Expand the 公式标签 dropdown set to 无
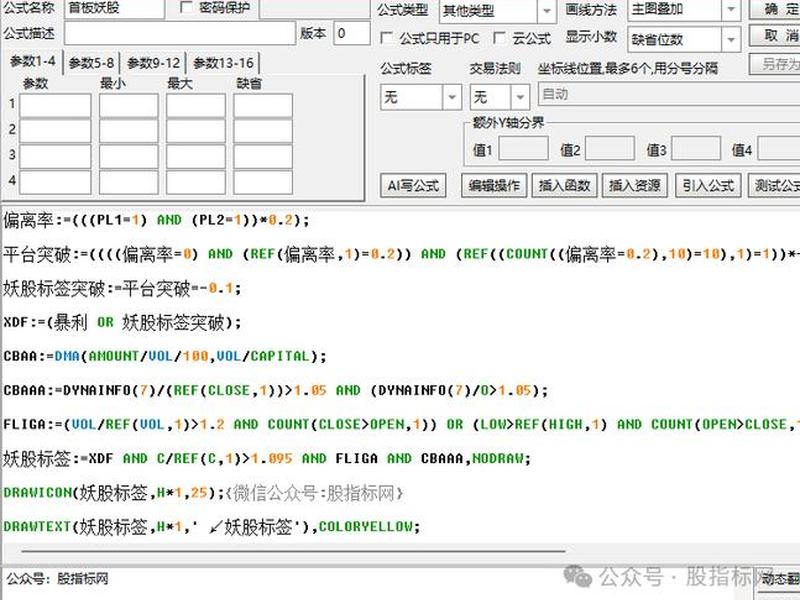The image size is (800, 600). 420,96
